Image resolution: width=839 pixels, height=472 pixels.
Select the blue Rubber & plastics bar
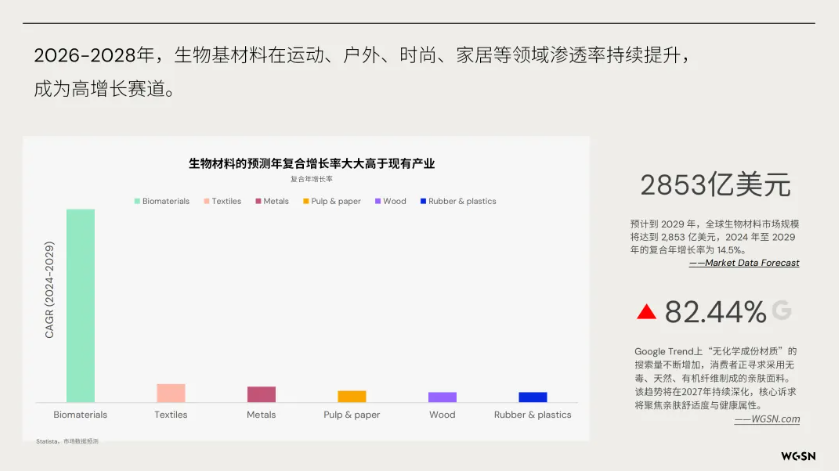(533, 397)
